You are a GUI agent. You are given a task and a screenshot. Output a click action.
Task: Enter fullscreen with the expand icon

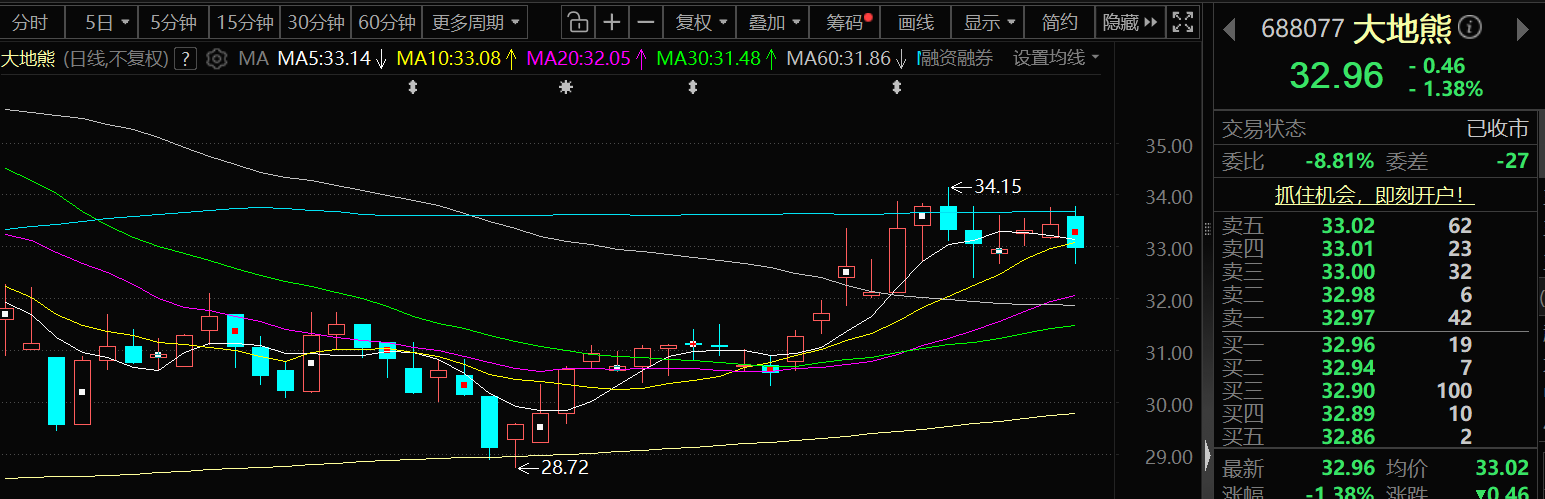[1182, 21]
